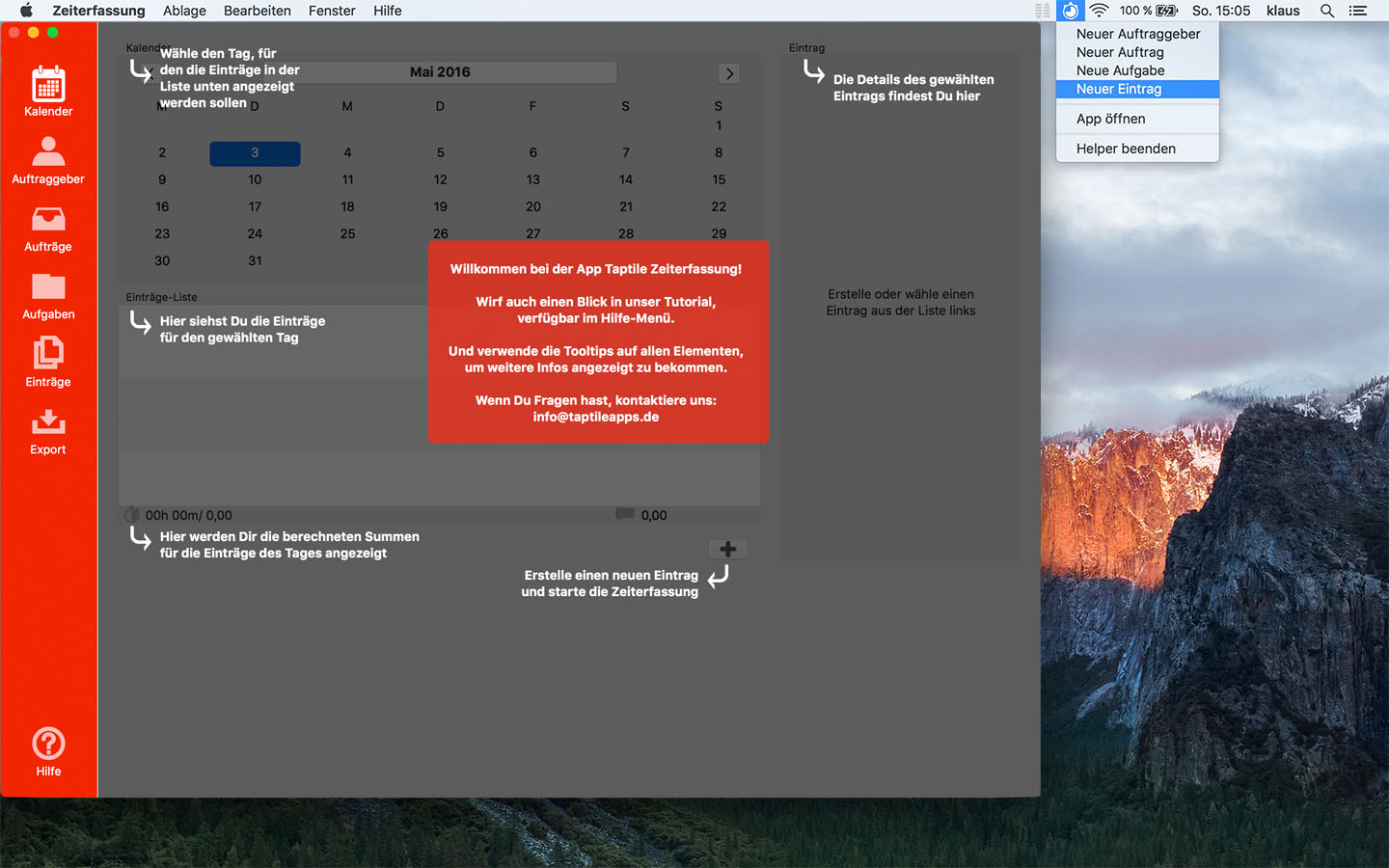Dismiss the red welcome message box
1389x868 pixels.
point(598,342)
